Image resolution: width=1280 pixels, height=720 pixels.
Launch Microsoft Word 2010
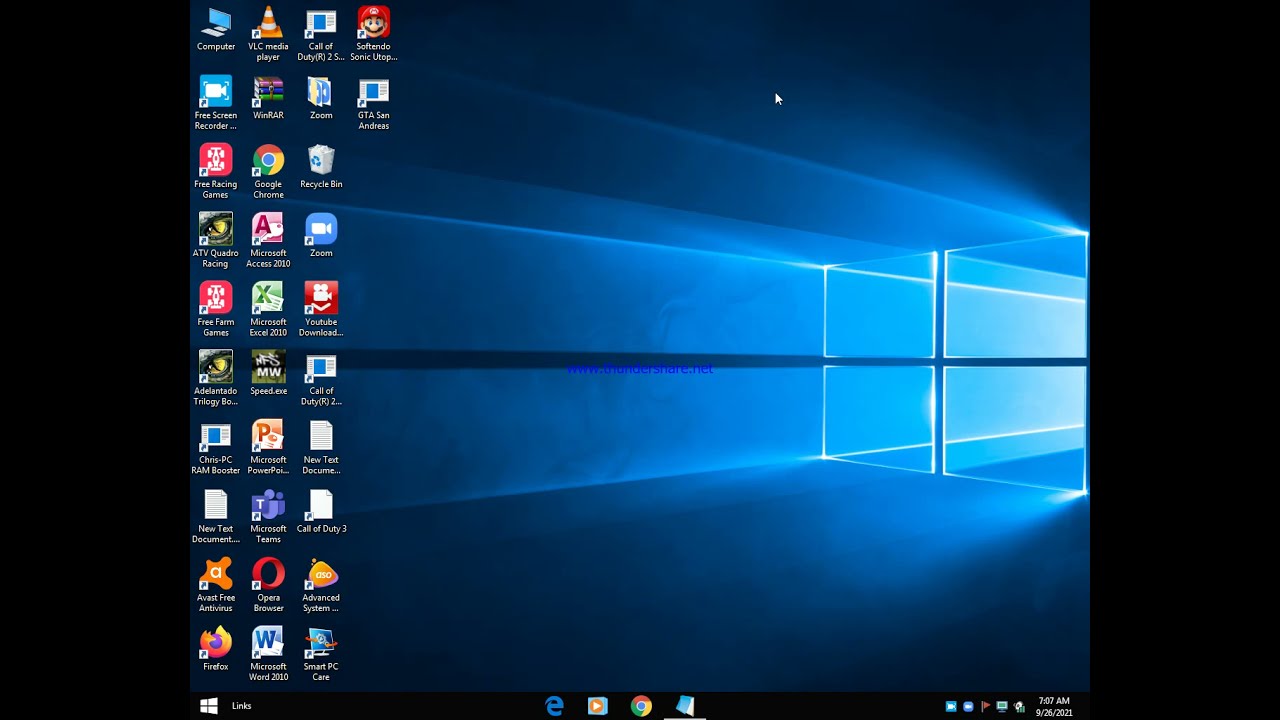[x=268, y=655]
